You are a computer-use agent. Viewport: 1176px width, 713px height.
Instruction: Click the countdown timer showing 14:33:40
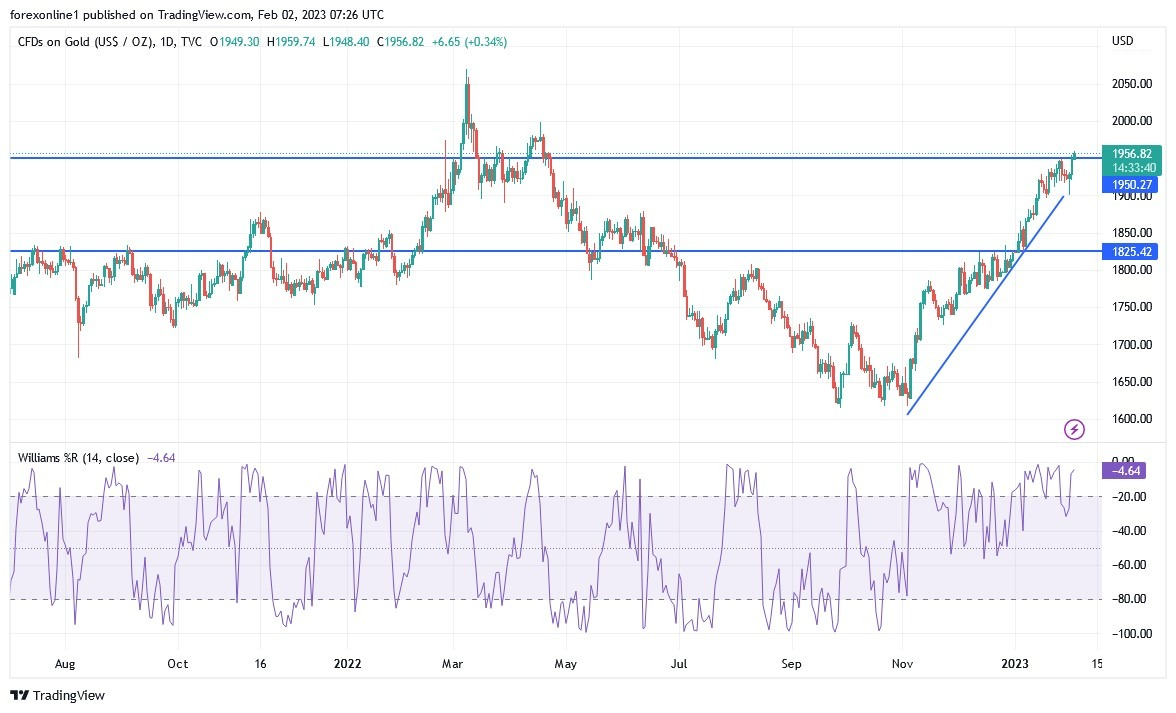click(x=1131, y=169)
